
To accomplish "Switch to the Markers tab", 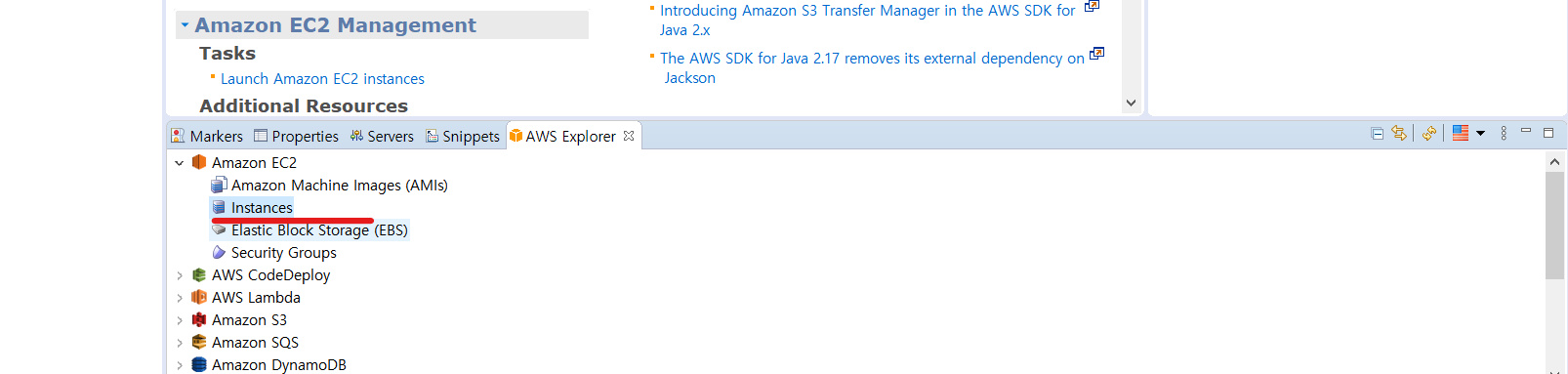I will point(207,137).
